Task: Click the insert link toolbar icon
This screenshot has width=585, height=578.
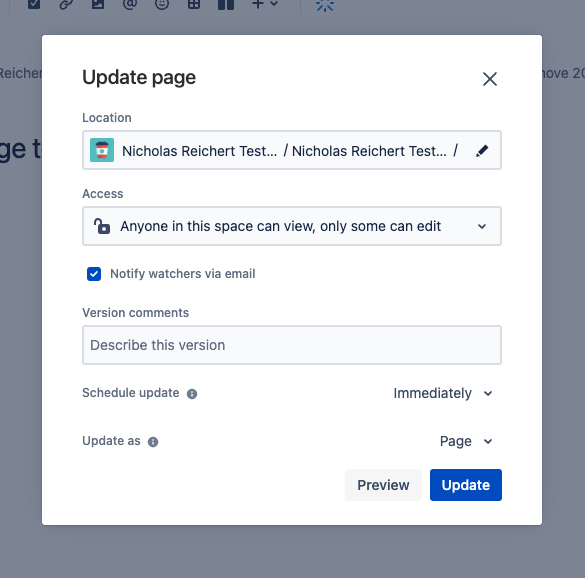Action: tap(66, 4)
